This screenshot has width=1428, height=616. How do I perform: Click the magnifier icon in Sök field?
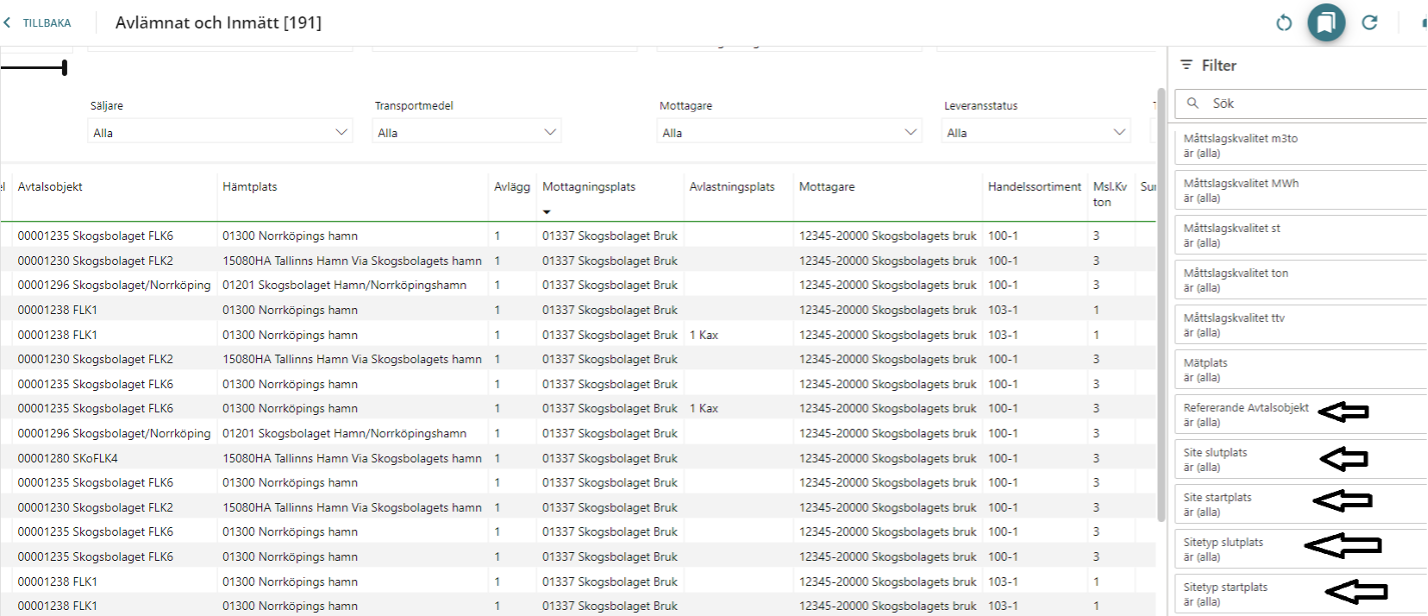click(x=1193, y=103)
